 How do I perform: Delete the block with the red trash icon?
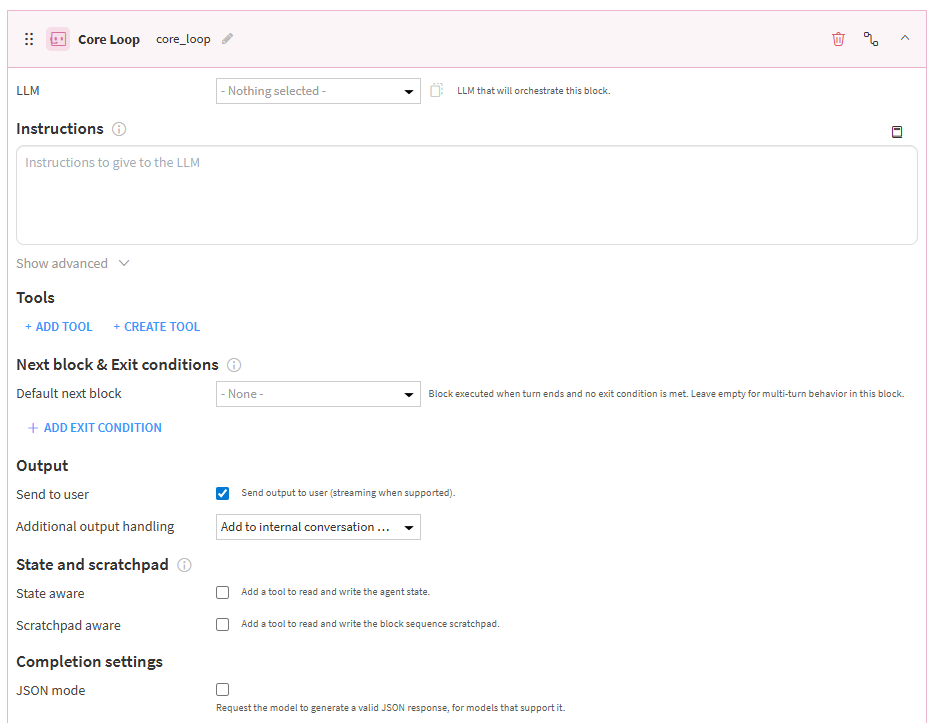[838, 39]
